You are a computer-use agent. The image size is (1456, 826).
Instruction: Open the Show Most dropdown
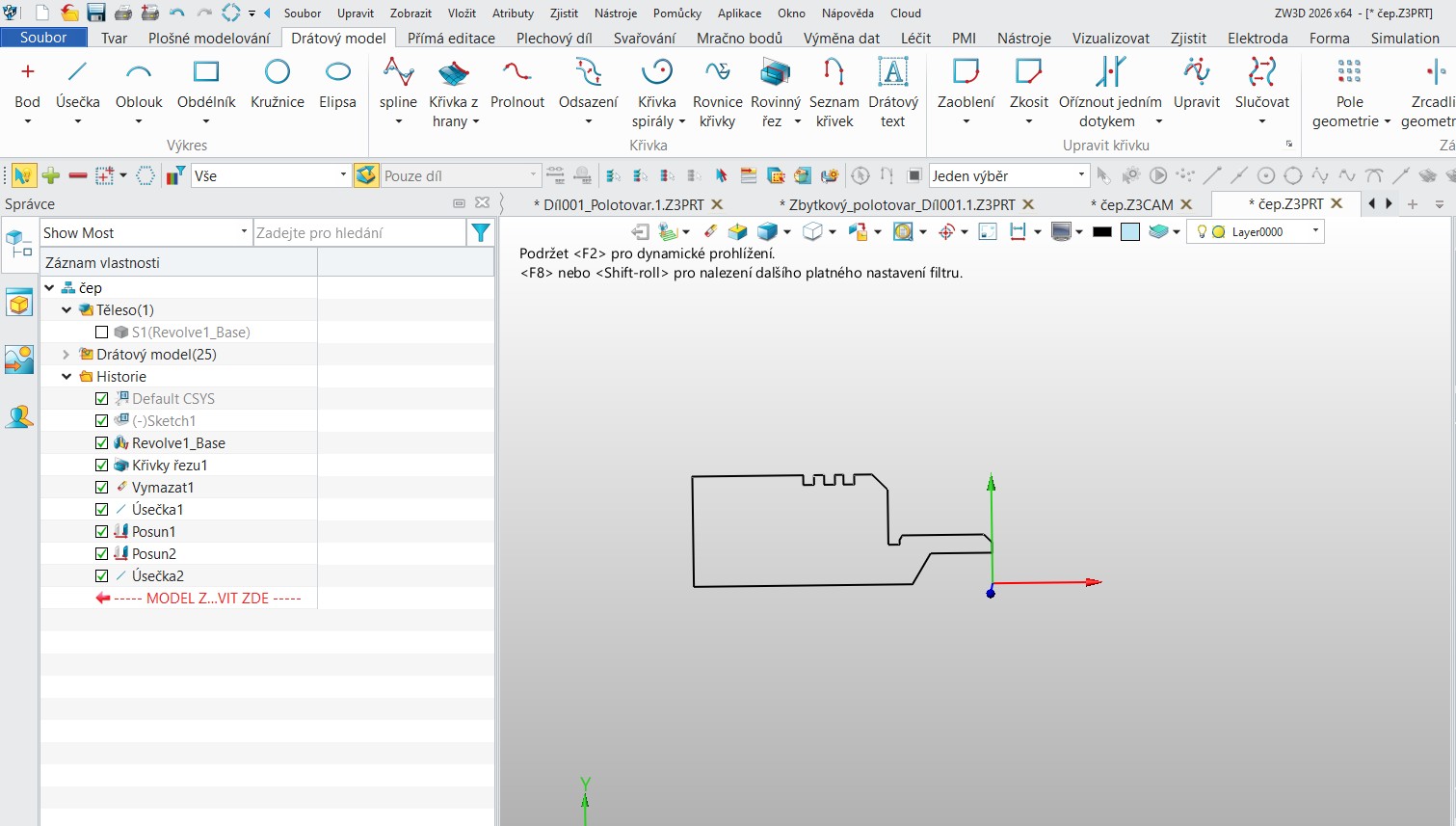(146, 232)
